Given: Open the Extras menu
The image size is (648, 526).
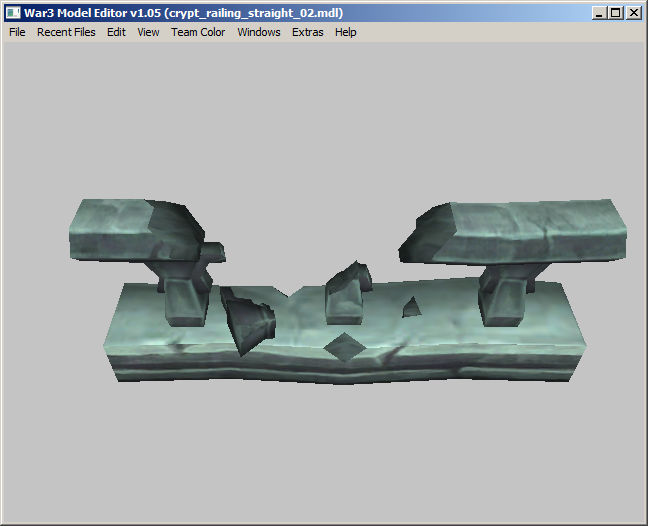Looking at the screenshot, I should [x=307, y=32].
